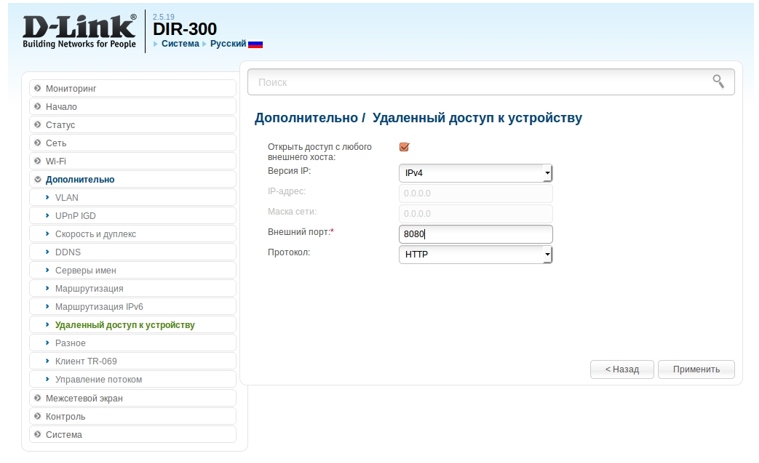Uncheck open access from any external host
Image resolution: width=759 pixels, height=463 pixels.
click(x=404, y=147)
